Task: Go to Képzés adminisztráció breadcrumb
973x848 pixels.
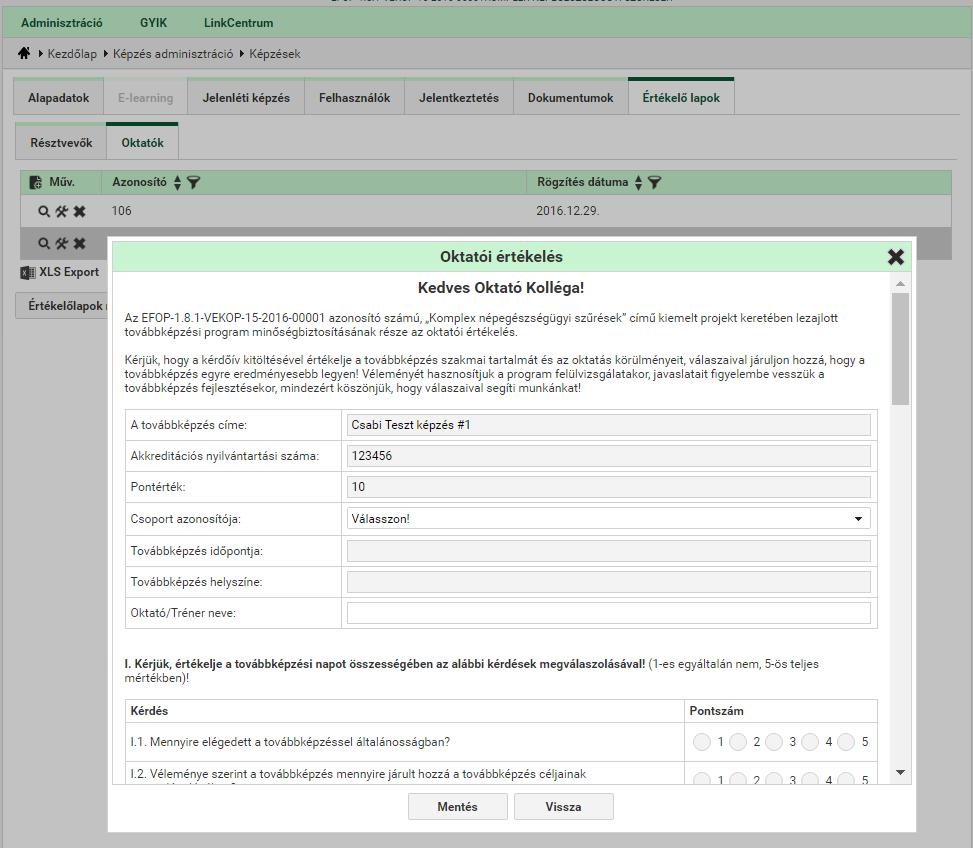Action: coord(173,54)
